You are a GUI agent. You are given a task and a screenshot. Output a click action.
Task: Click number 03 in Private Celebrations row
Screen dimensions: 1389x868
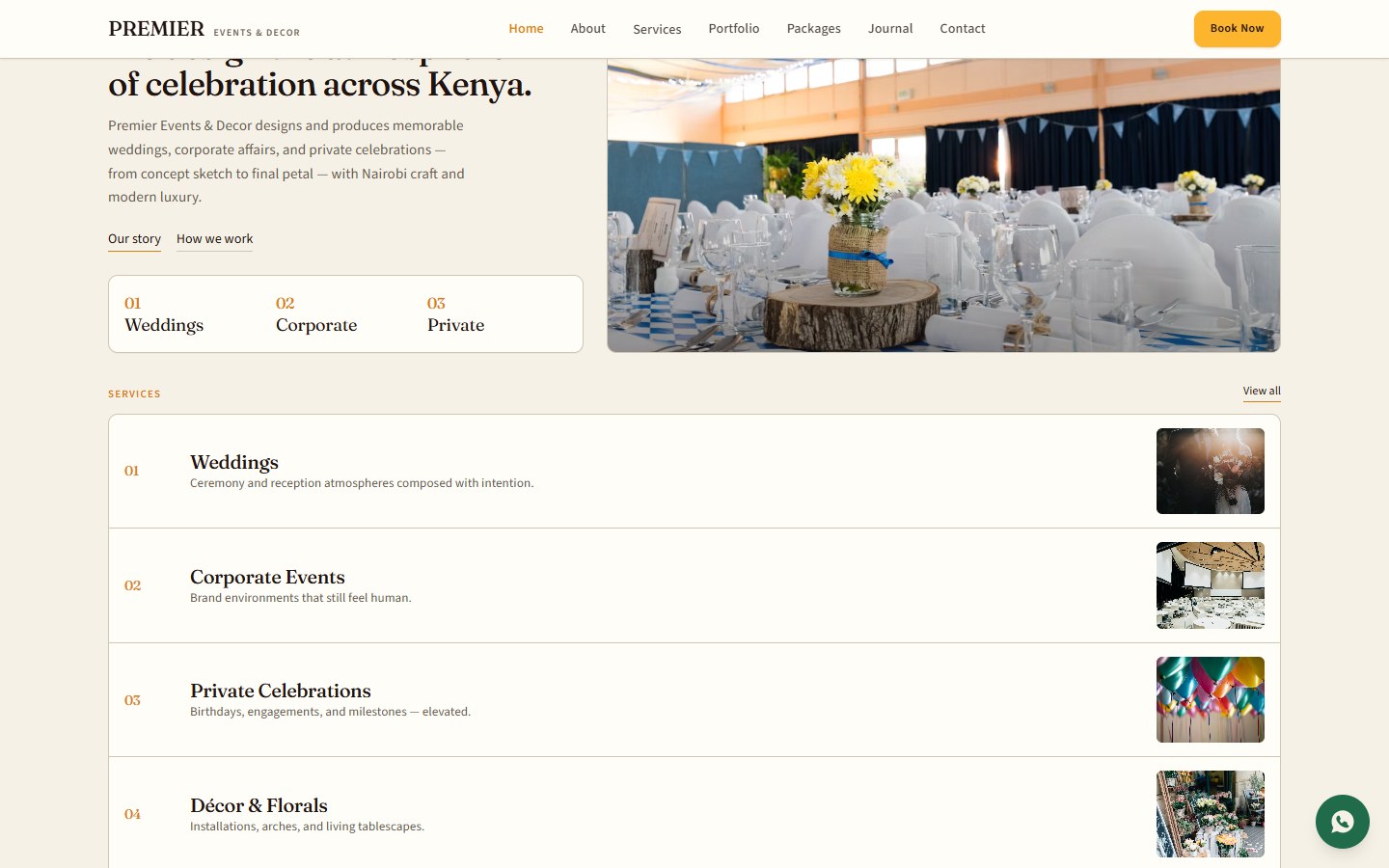(x=132, y=700)
